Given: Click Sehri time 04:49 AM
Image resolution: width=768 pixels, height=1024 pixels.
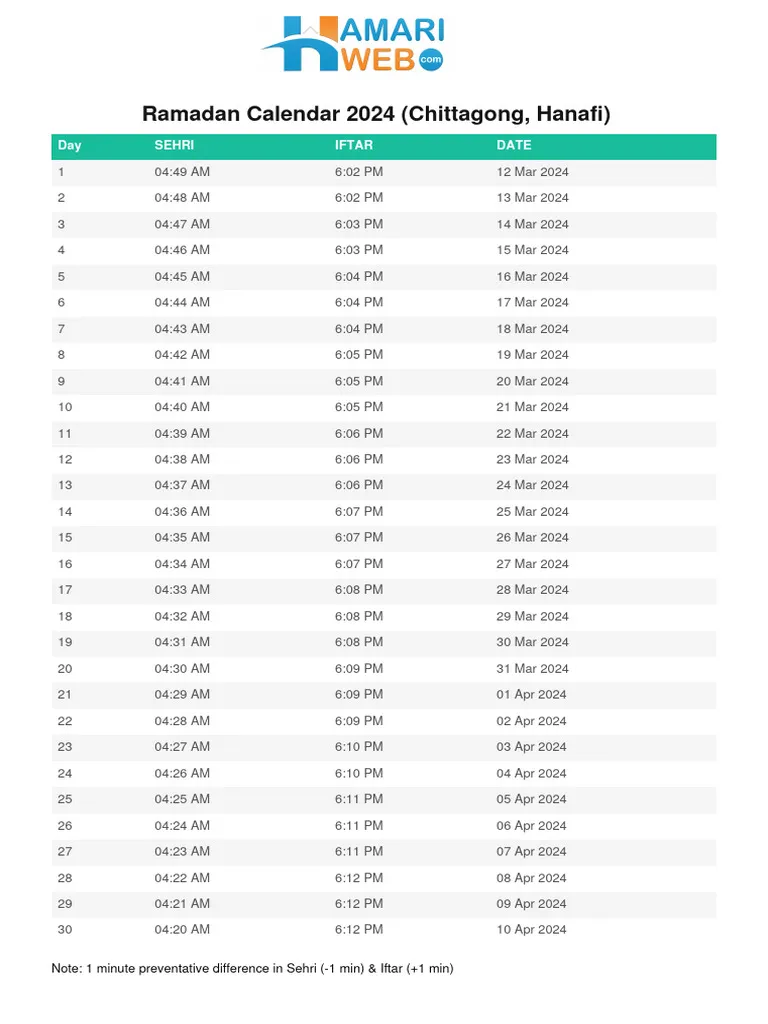Looking at the screenshot, I should pos(182,172).
